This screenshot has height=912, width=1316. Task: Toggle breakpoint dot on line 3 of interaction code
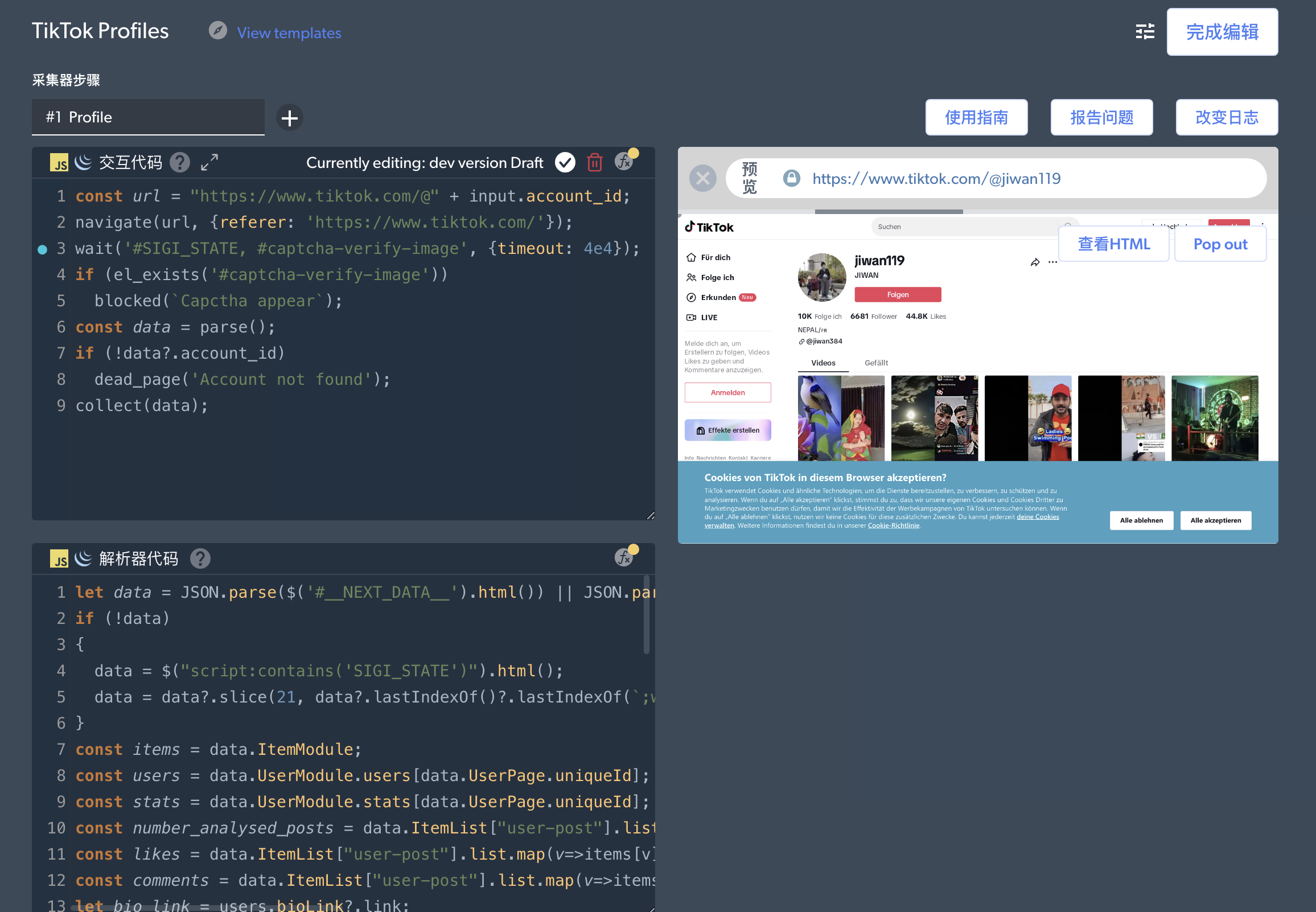42,249
